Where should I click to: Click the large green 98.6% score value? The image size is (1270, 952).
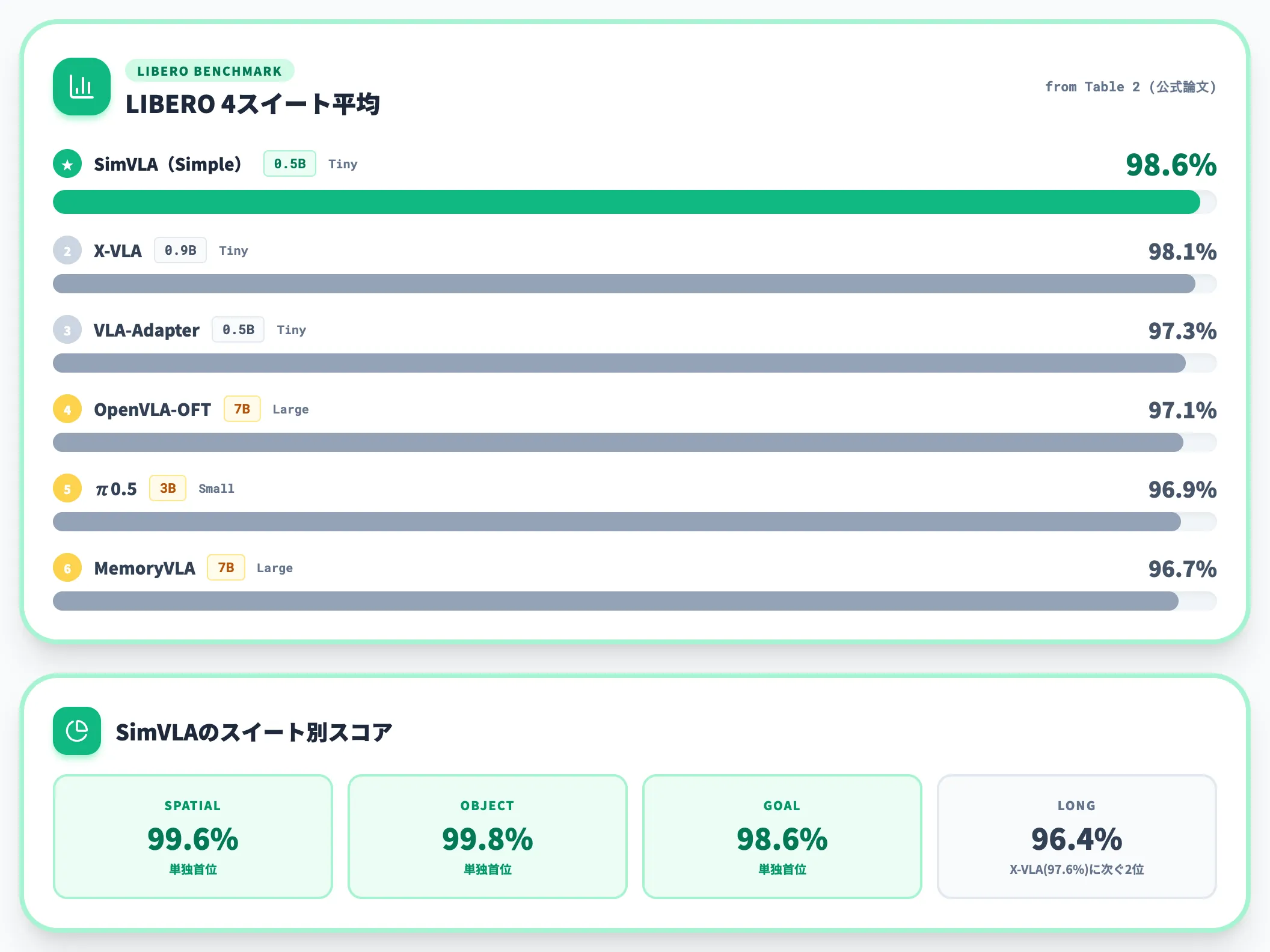pos(1171,165)
